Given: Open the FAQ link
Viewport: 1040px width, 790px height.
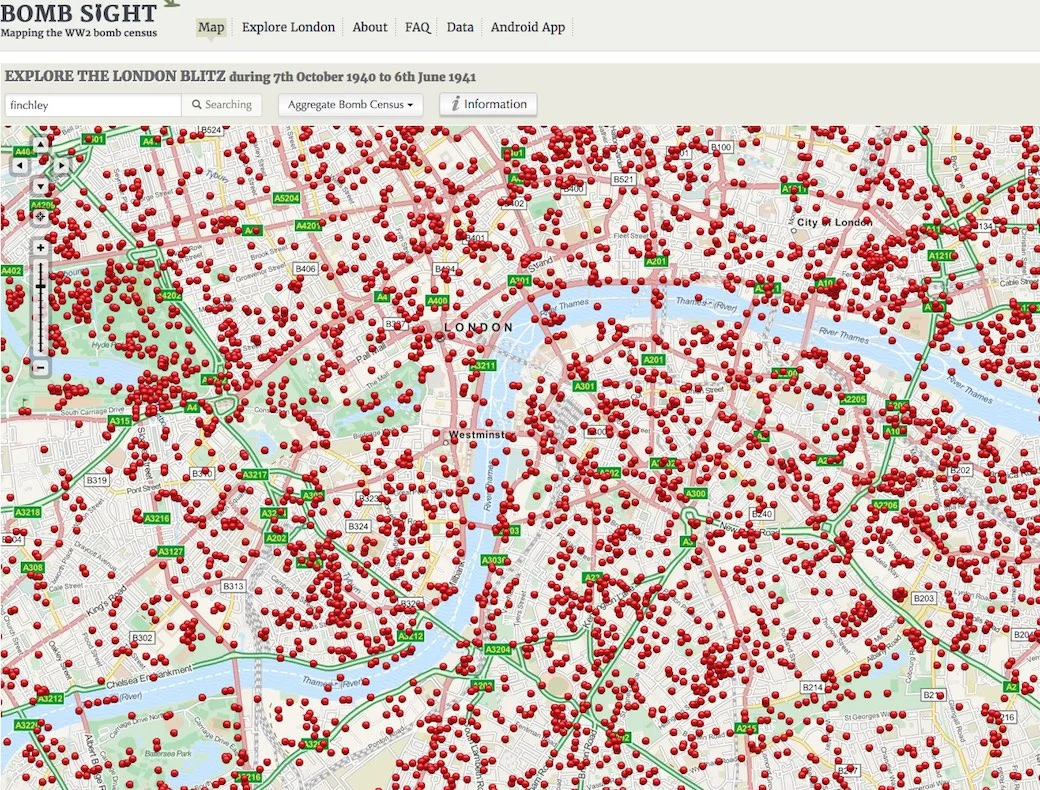Looking at the screenshot, I should pos(417,27).
